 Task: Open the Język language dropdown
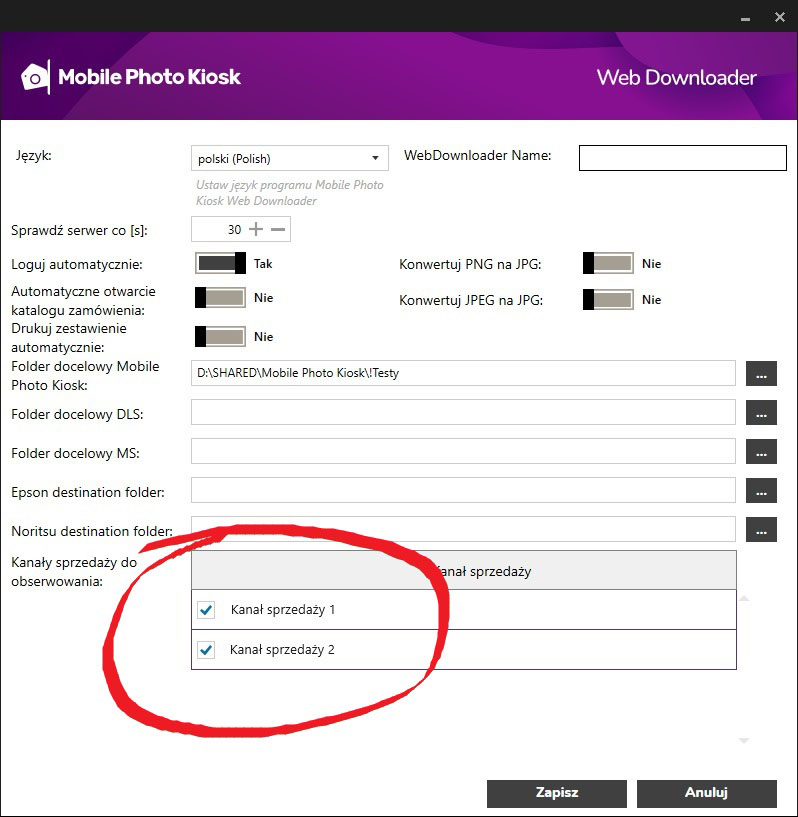click(289, 158)
